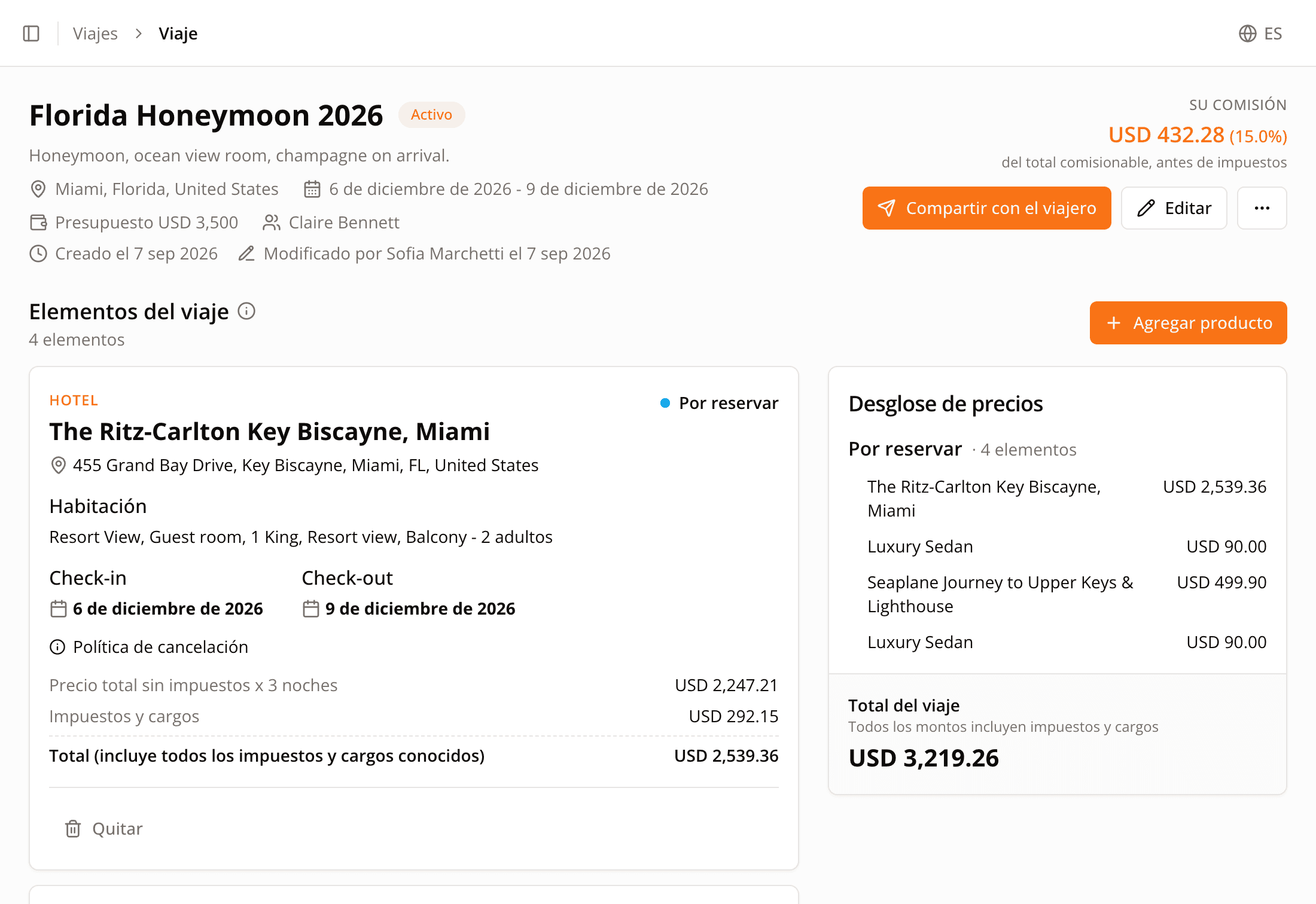Click the travelers icon beside Claire Bennett
Viewport: 1316px width, 904px height.
coord(272,222)
